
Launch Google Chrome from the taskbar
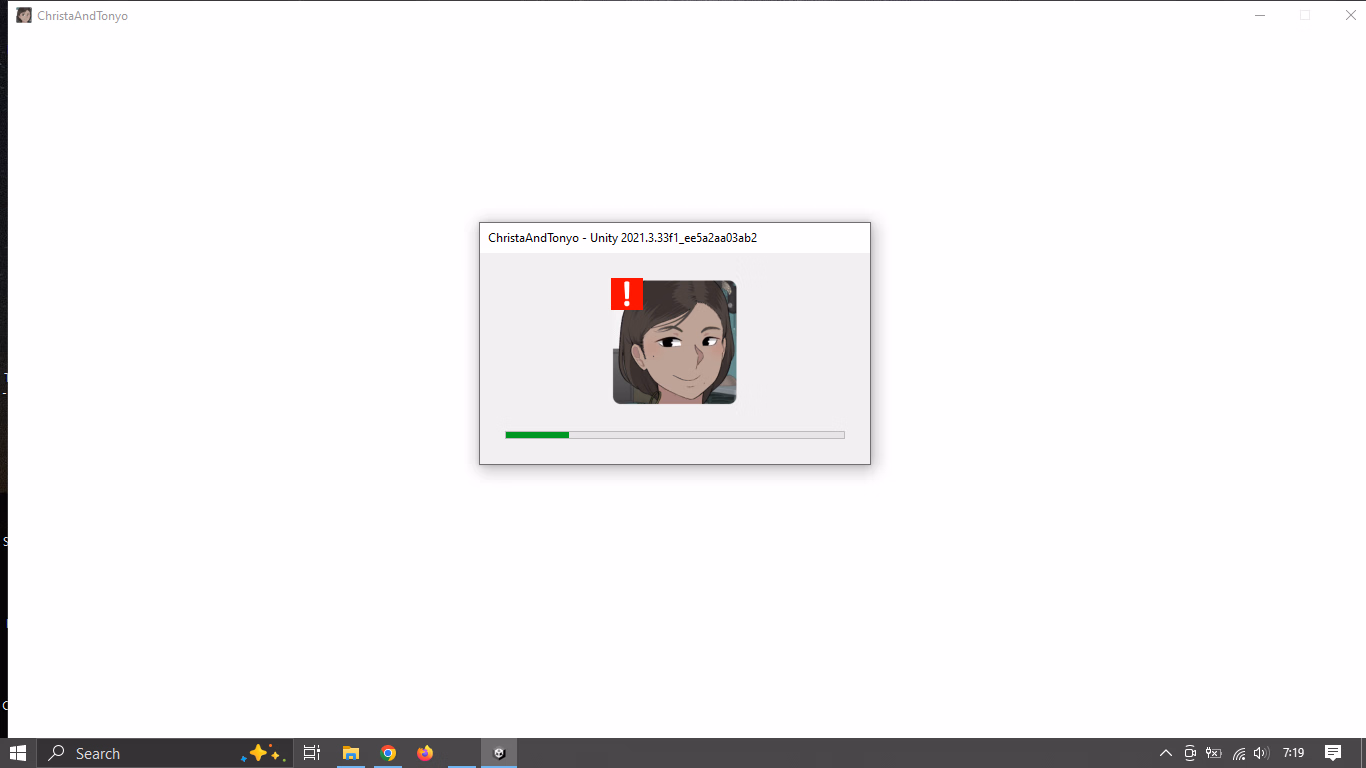point(388,753)
